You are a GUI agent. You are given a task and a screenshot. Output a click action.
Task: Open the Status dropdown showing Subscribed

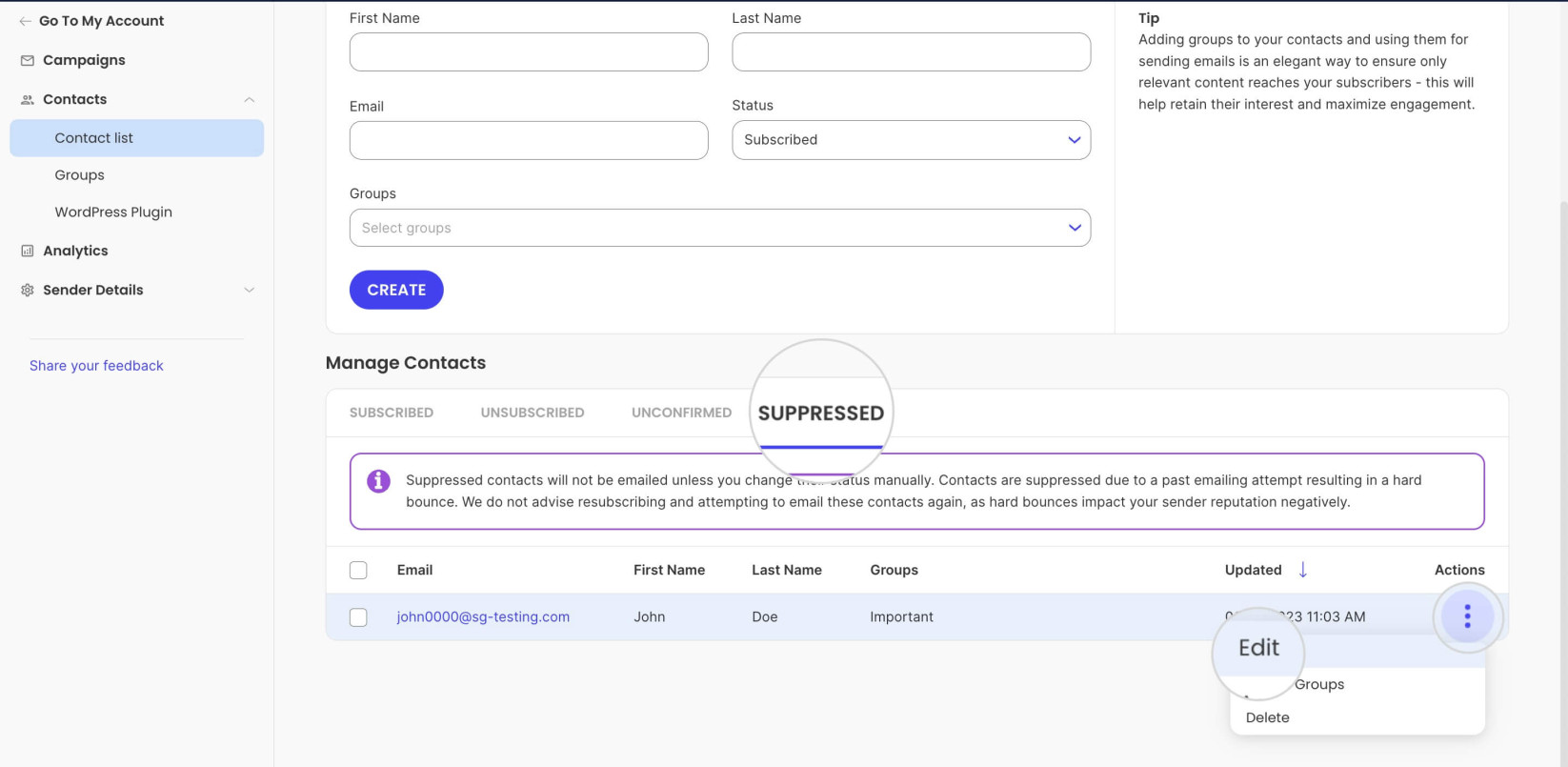[911, 140]
